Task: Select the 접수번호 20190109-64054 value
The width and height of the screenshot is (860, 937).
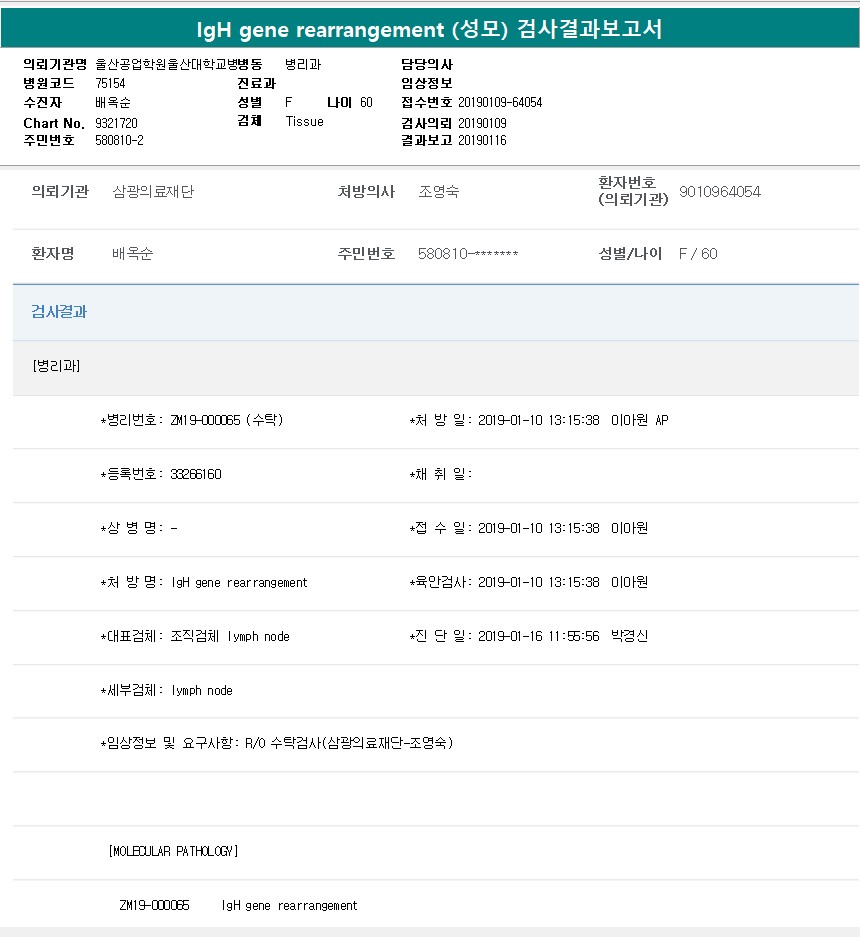Action: pos(500,103)
